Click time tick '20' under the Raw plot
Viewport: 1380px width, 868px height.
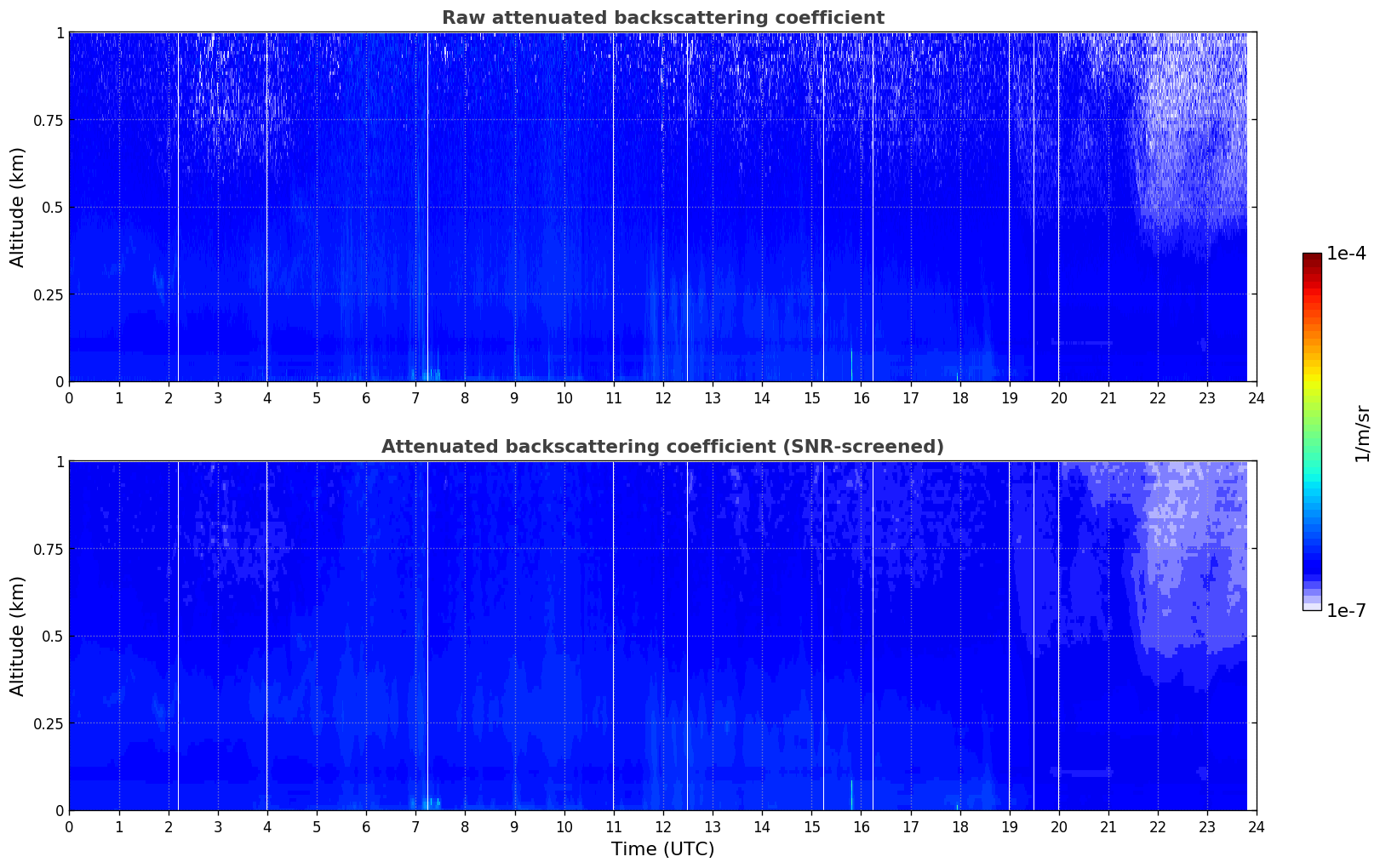[1059, 397]
